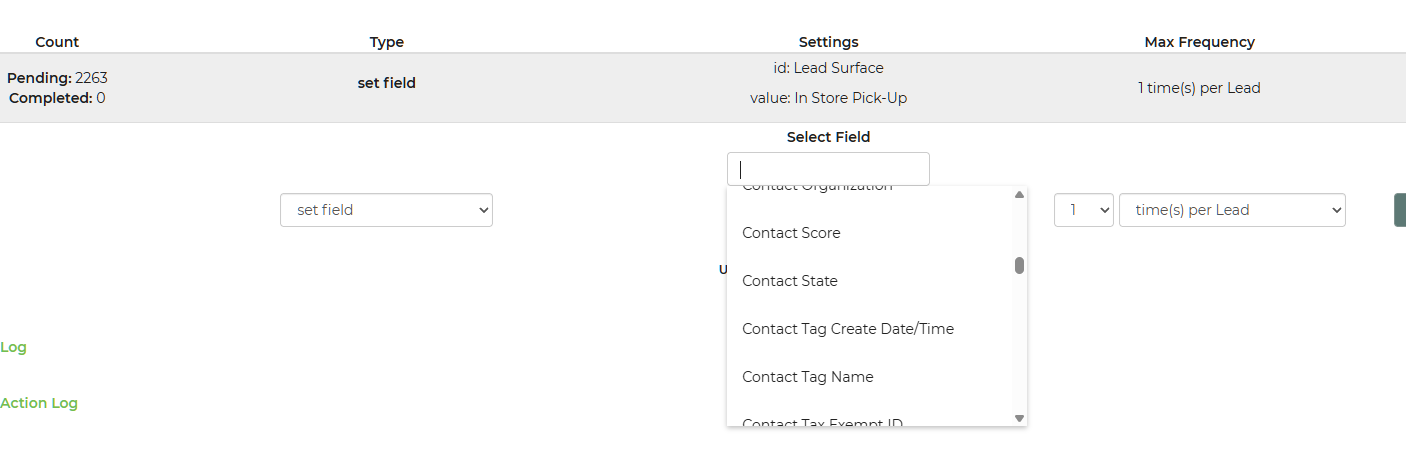1406x475 pixels.
Task: Open the Action Log link
Action: (x=39, y=403)
